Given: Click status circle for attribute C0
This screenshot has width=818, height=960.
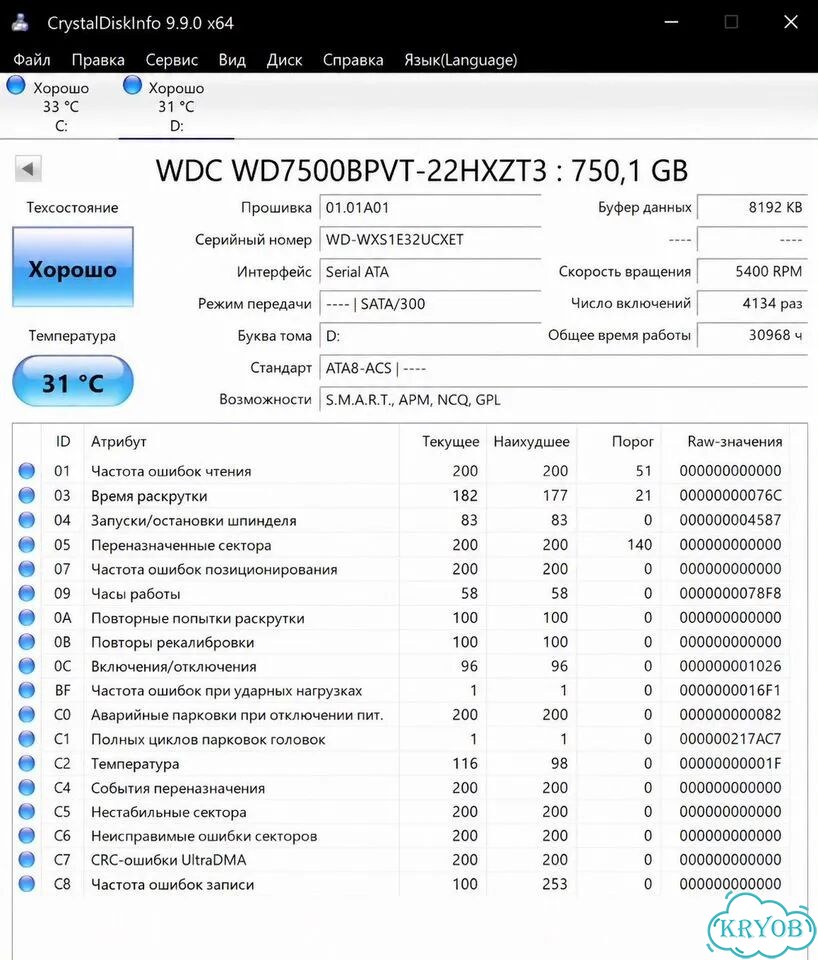Looking at the screenshot, I should pyautogui.click(x=26, y=714).
